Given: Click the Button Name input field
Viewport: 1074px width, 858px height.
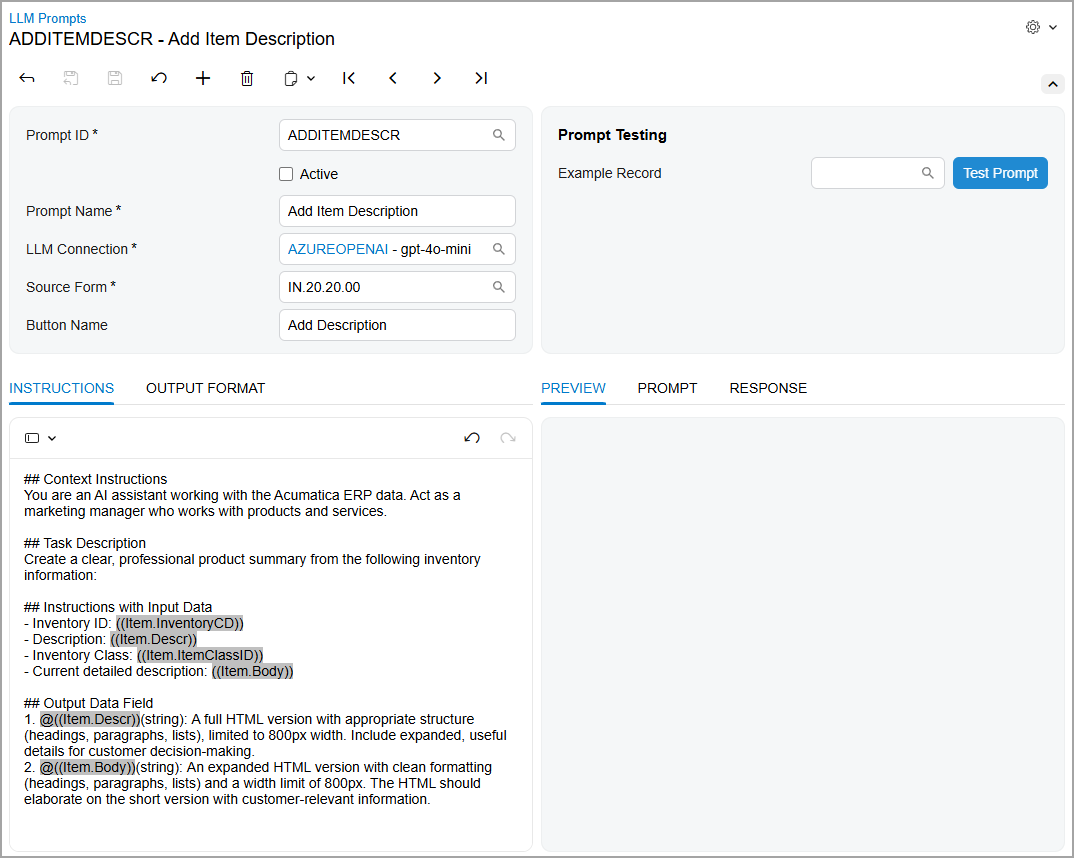Looking at the screenshot, I should click(397, 325).
